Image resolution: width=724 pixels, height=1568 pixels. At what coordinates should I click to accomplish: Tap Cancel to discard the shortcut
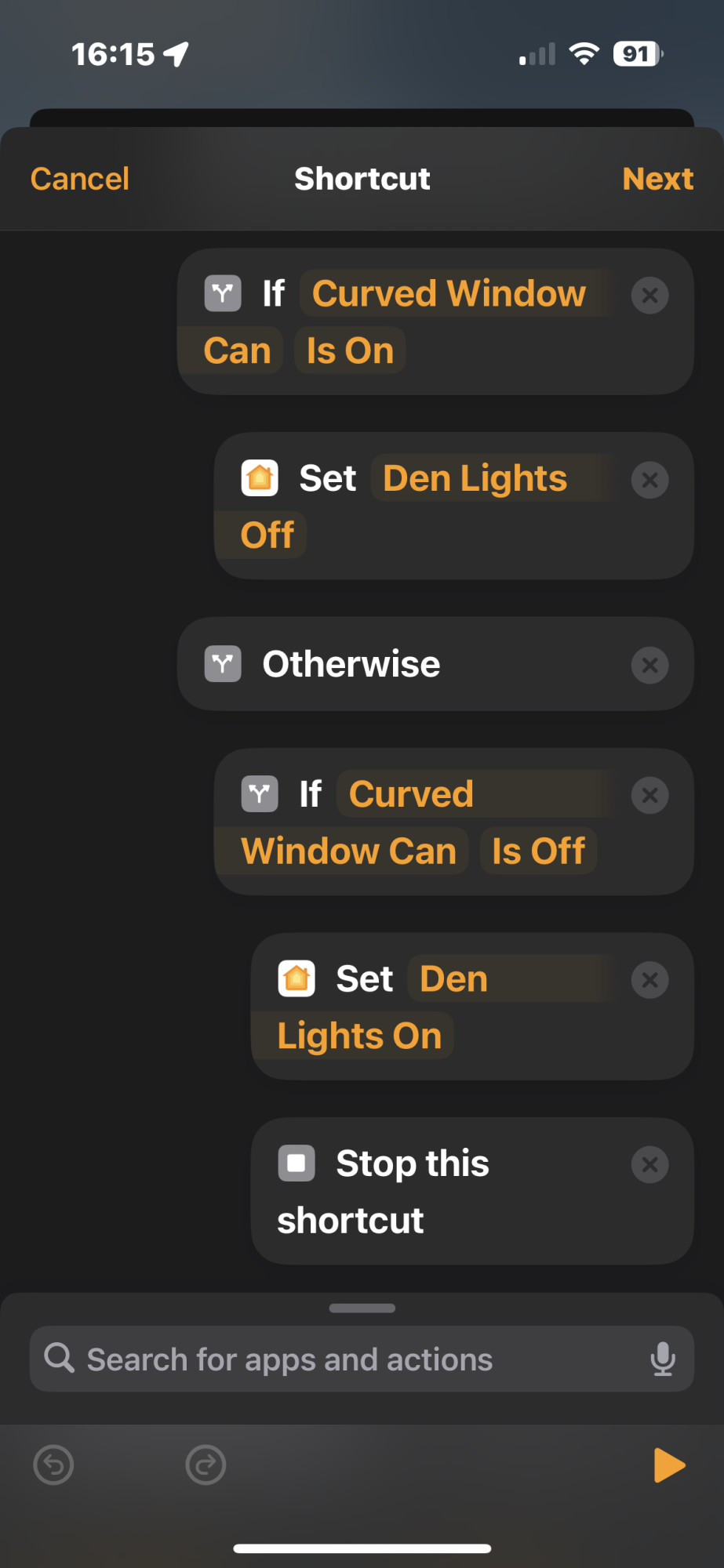[x=80, y=179]
